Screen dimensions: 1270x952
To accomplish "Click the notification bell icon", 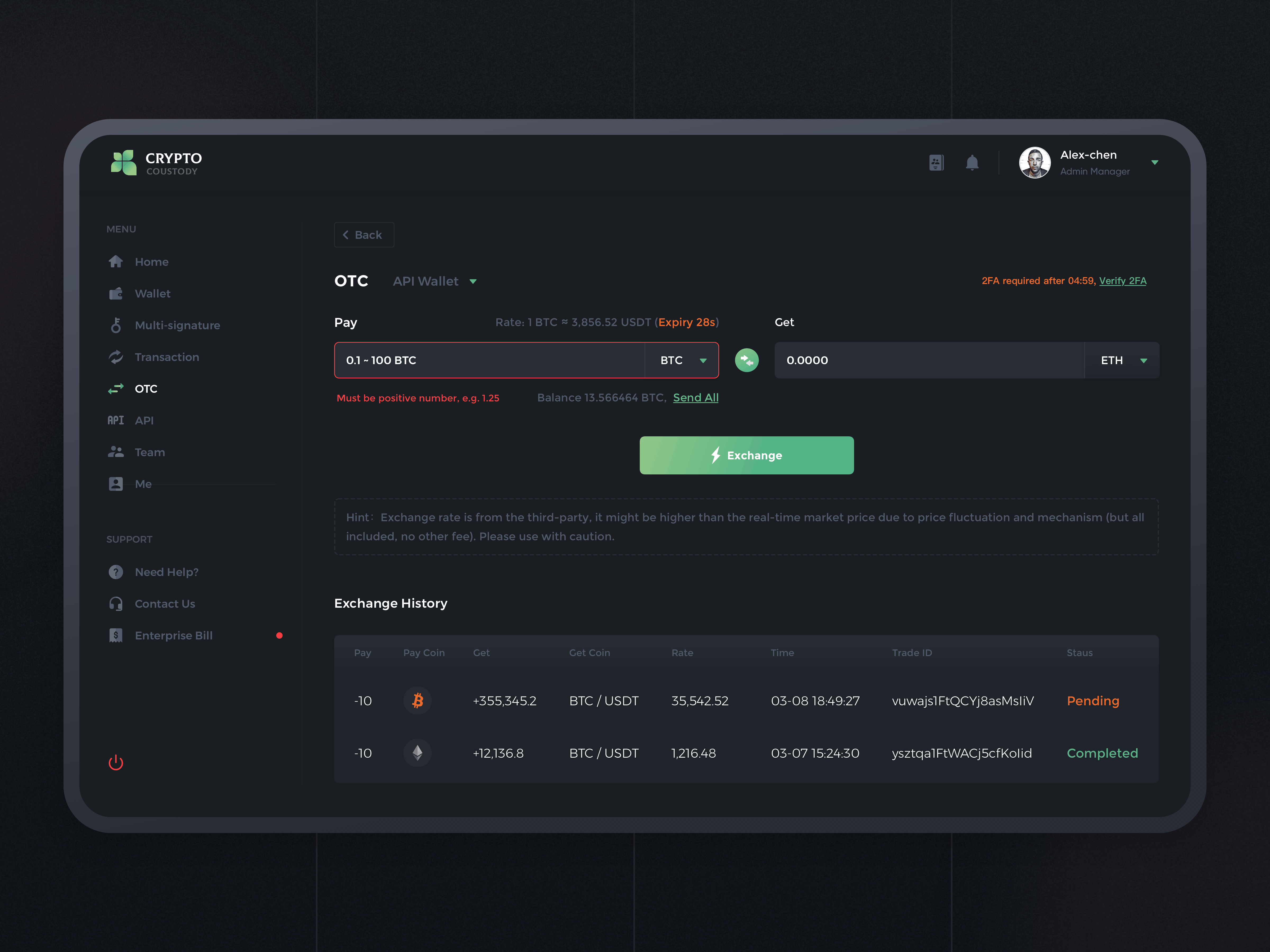I will point(972,163).
